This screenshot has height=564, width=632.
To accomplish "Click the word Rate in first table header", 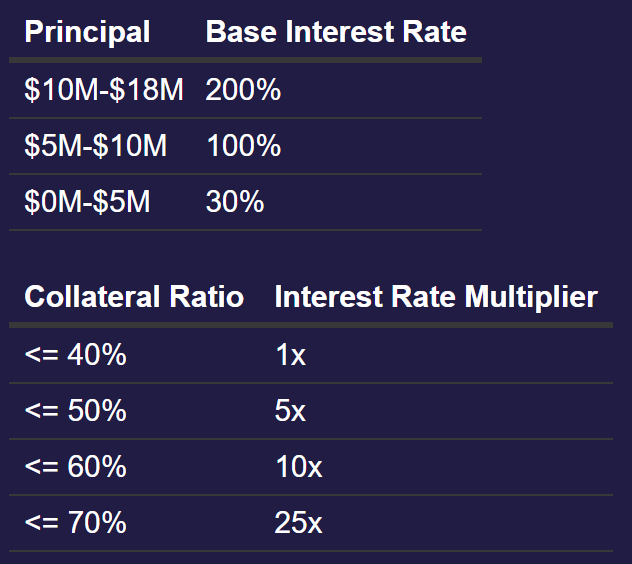I will click(x=433, y=32).
